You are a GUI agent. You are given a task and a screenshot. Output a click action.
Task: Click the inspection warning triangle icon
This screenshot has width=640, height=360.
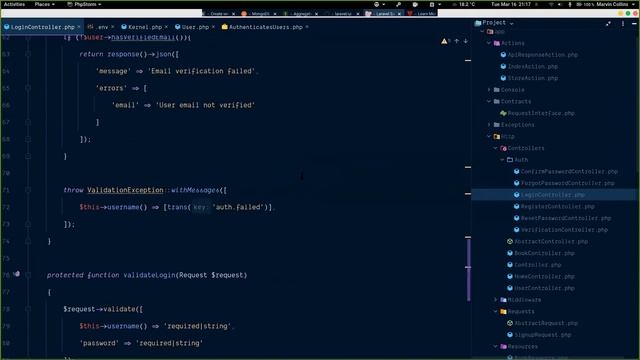coord(444,41)
